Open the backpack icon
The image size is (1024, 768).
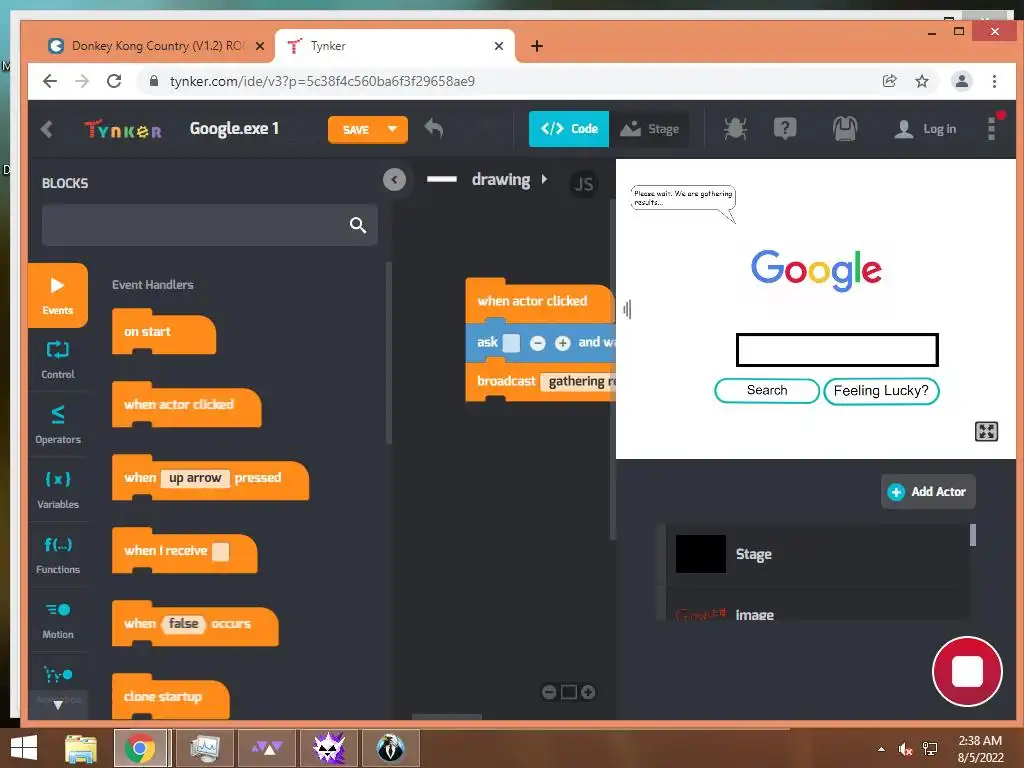(x=844, y=129)
